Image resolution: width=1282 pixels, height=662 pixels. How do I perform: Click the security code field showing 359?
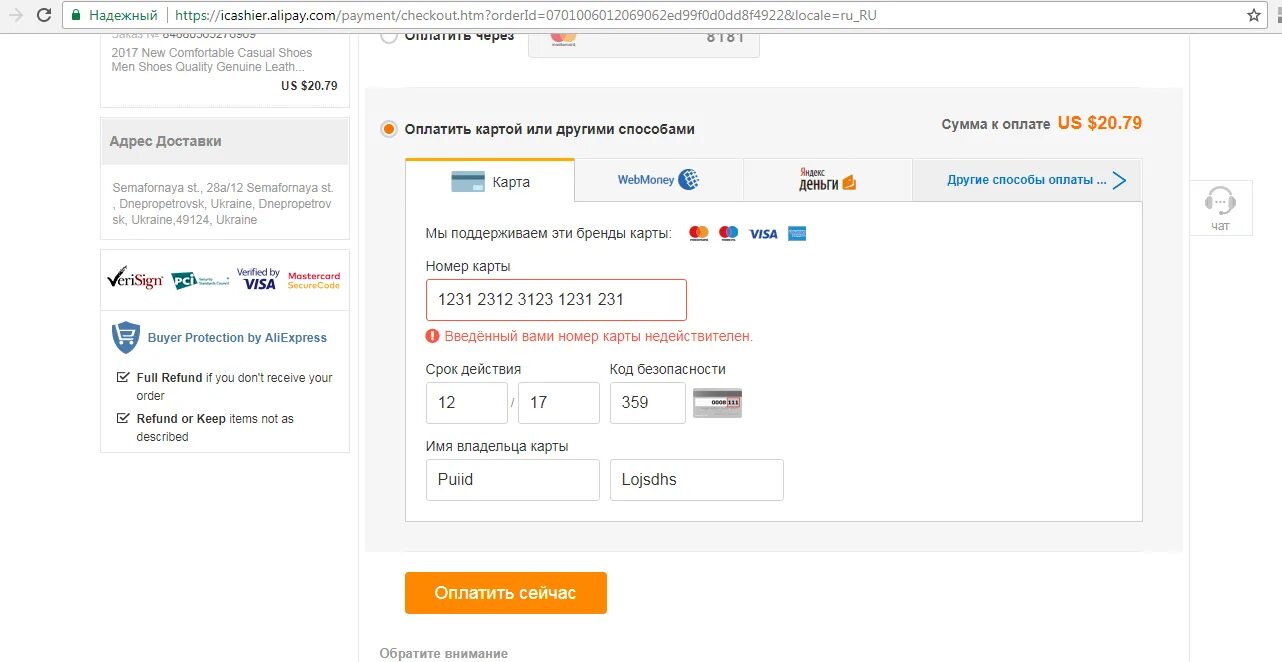648,402
